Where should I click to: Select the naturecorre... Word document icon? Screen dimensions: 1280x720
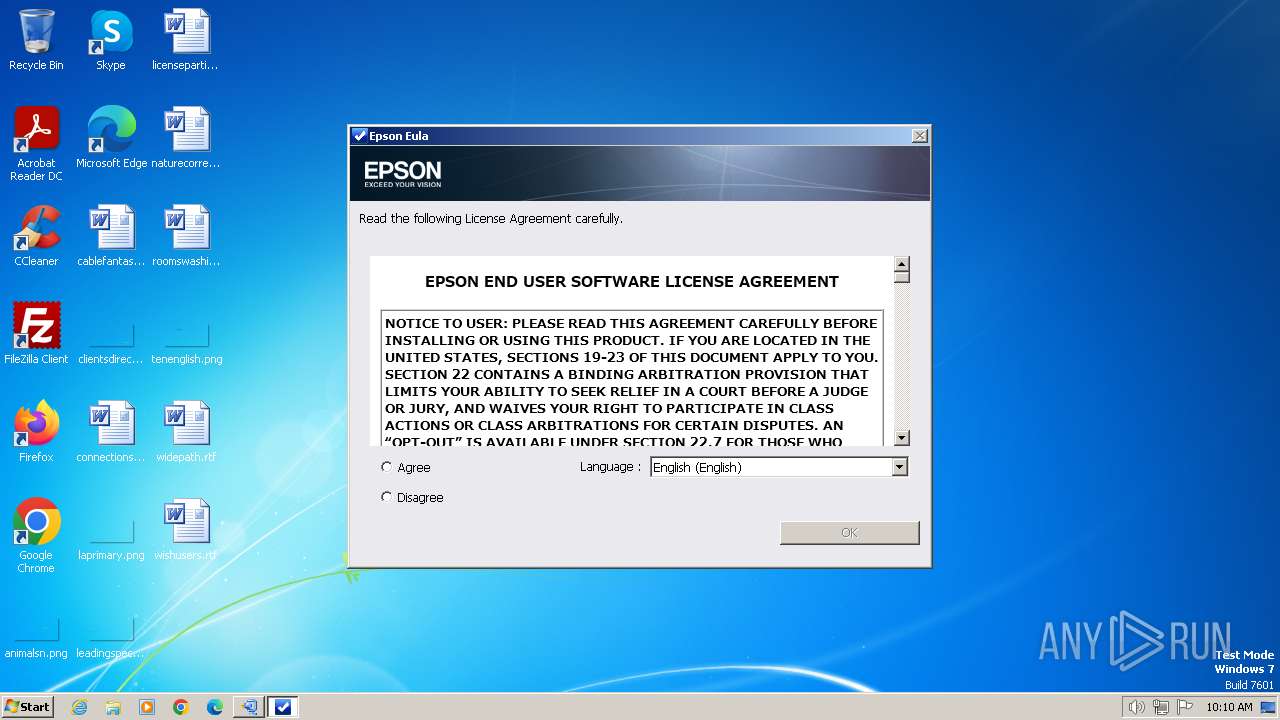(186, 138)
